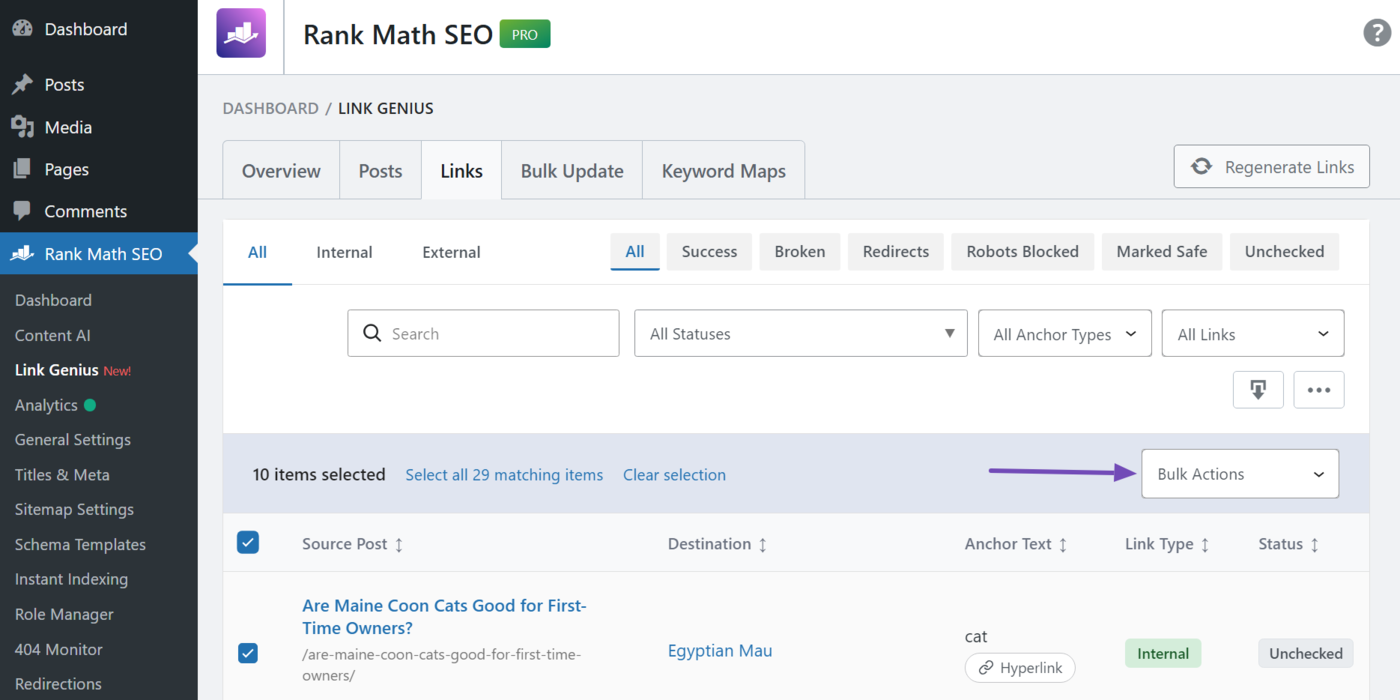Click the Media icon in sidebar

pos(22,127)
